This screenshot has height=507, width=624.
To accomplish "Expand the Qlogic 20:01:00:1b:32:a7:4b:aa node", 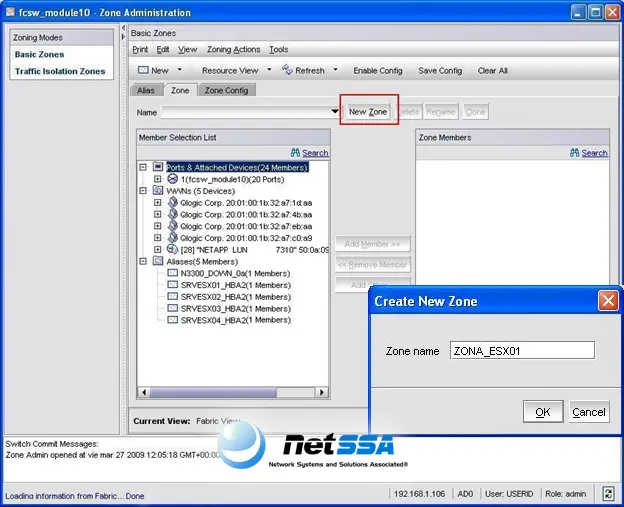I will (x=158, y=214).
